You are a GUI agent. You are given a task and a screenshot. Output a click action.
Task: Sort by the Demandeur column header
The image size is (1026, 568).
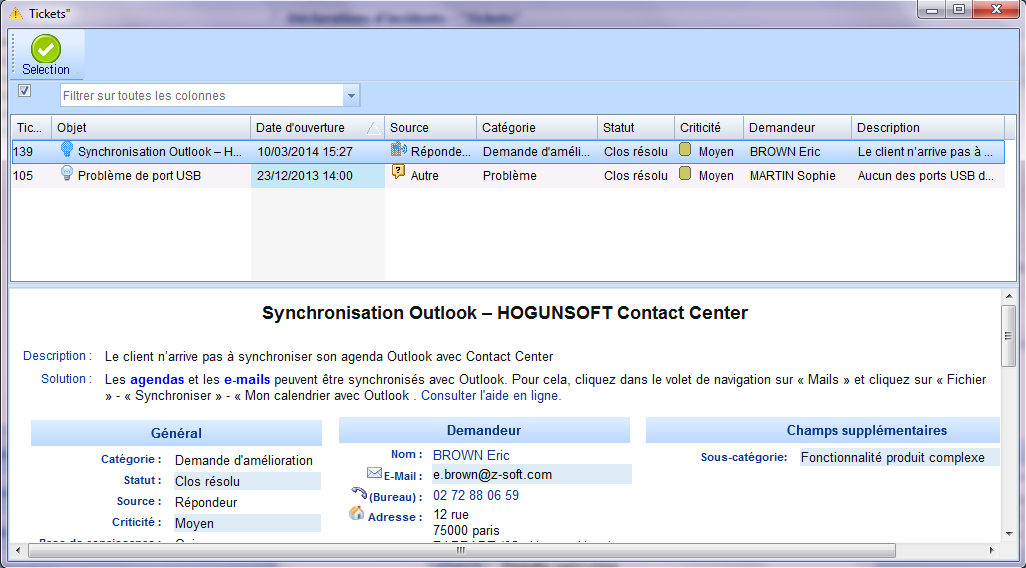click(x=797, y=128)
